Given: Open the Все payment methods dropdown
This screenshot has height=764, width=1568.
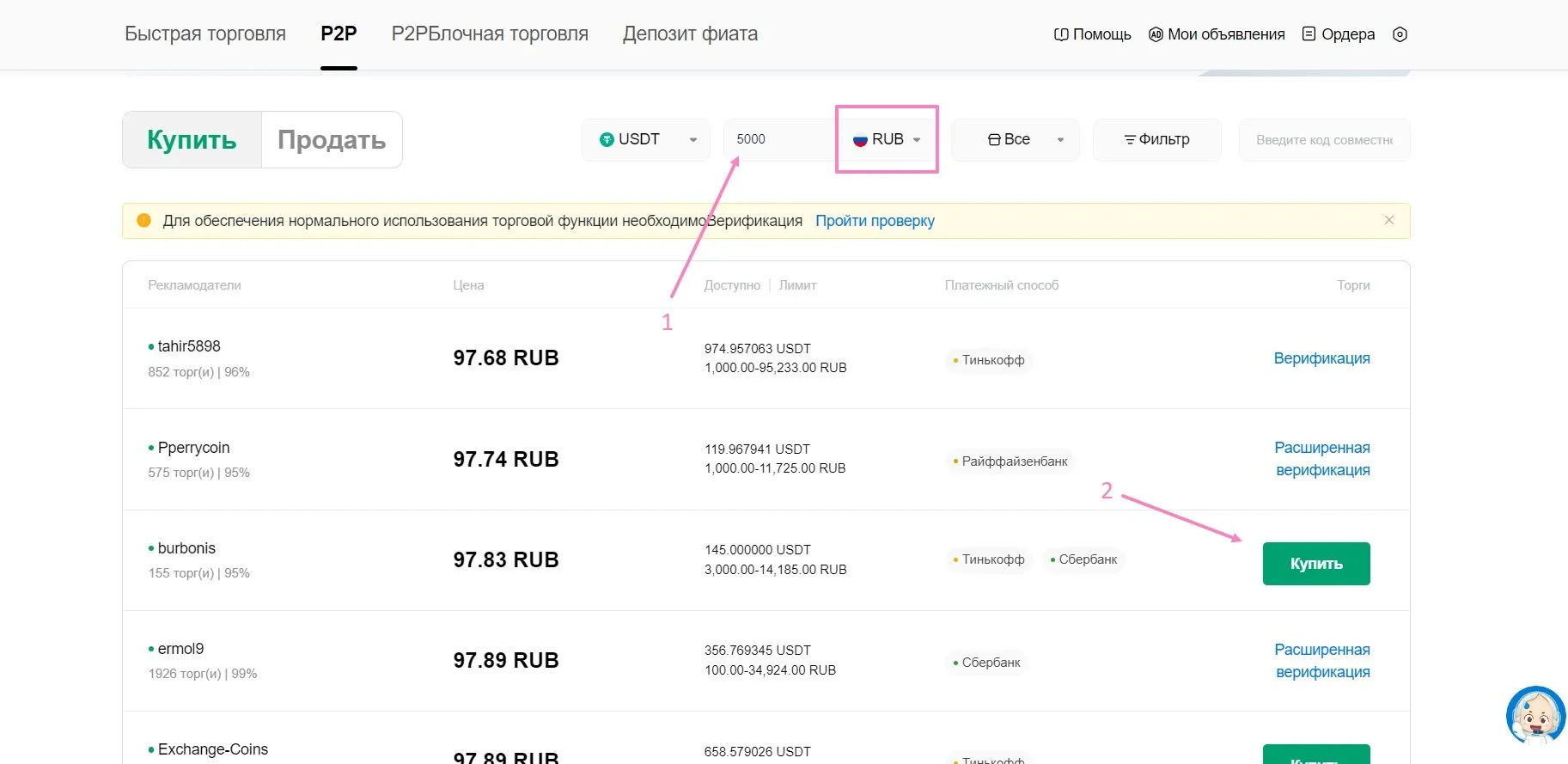Looking at the screenshot, I should click(x=1016, y=139).
